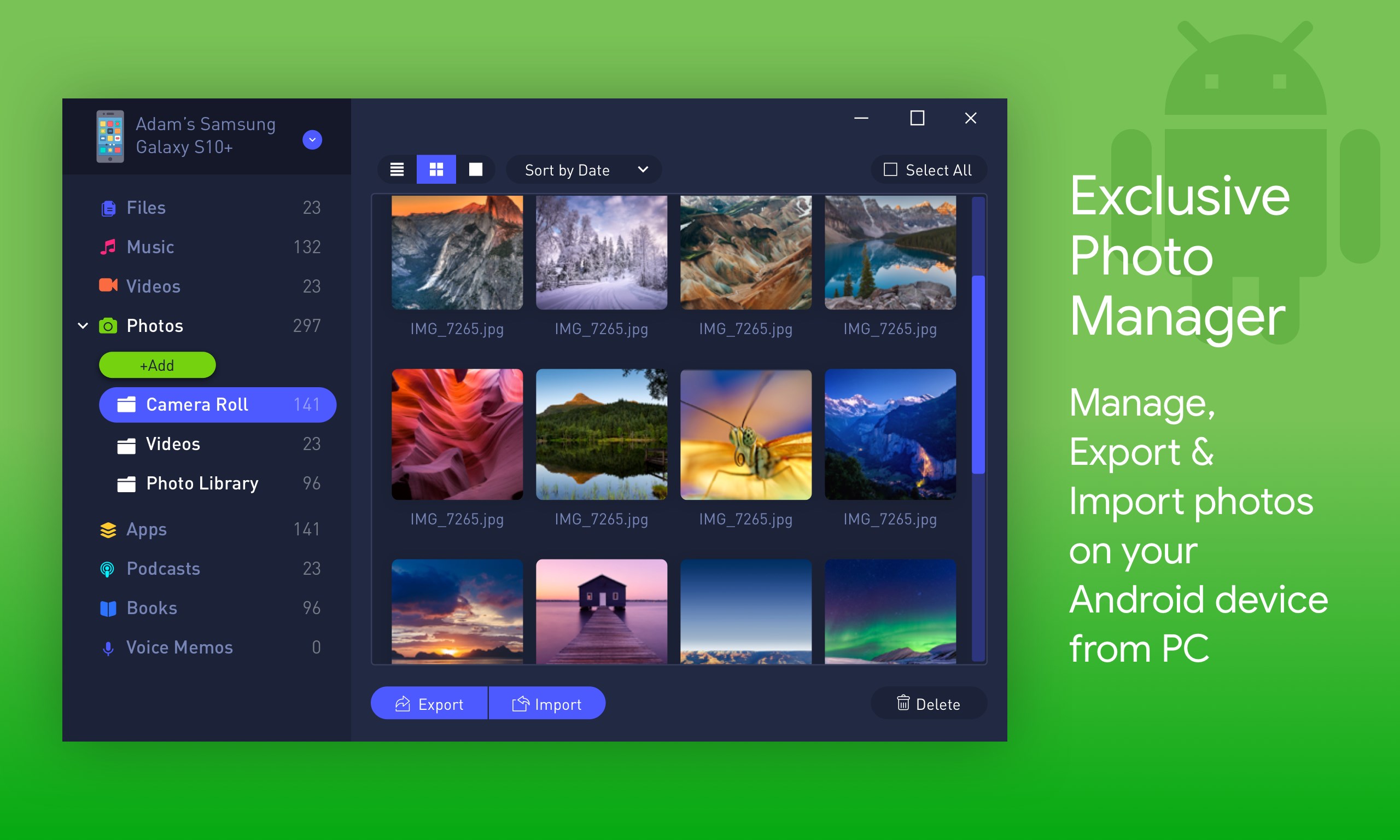Click the photo grid vertical scrollbar
The image size is (1400, 840).
click(978, 374)
